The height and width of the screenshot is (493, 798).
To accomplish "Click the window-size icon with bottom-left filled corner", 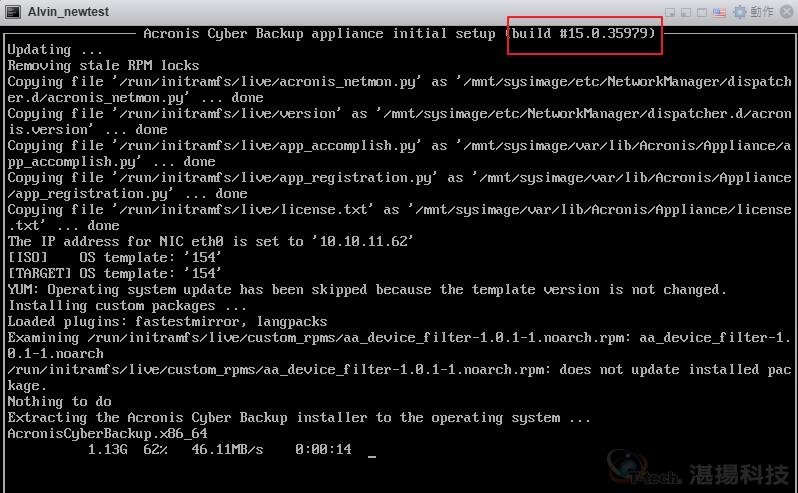I will click(686, 12).
